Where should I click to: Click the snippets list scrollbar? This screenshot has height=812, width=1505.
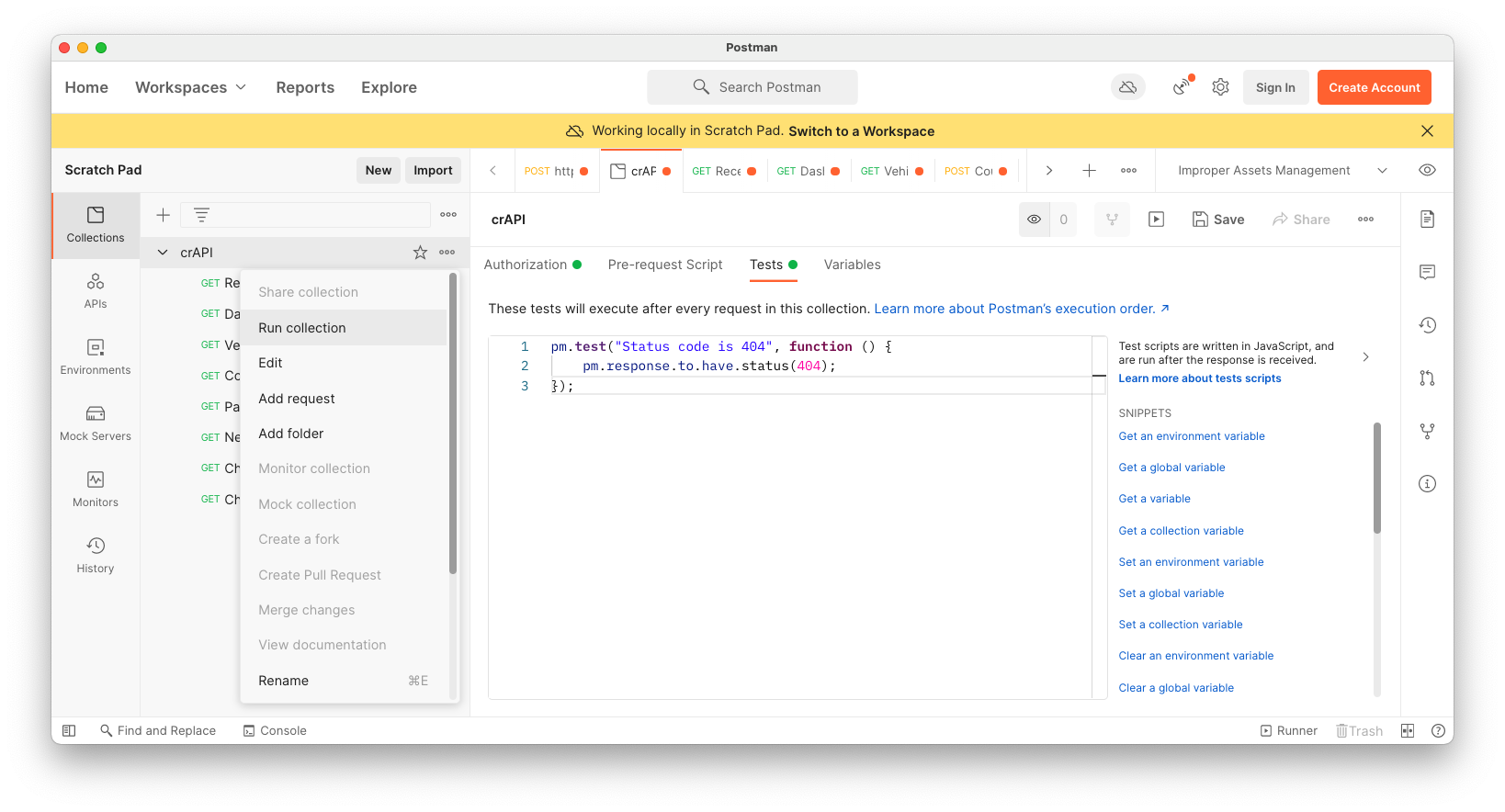tap(1376, 478)
